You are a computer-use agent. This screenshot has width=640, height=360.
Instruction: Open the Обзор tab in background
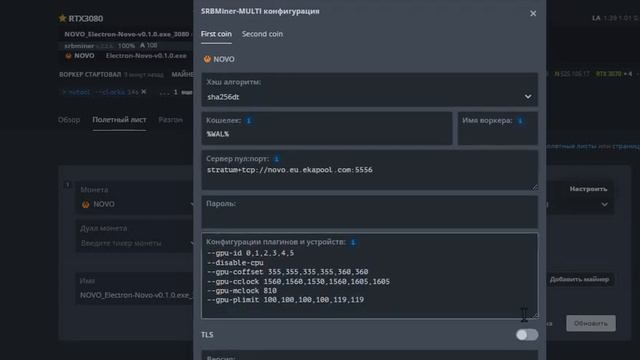point(69,120)
